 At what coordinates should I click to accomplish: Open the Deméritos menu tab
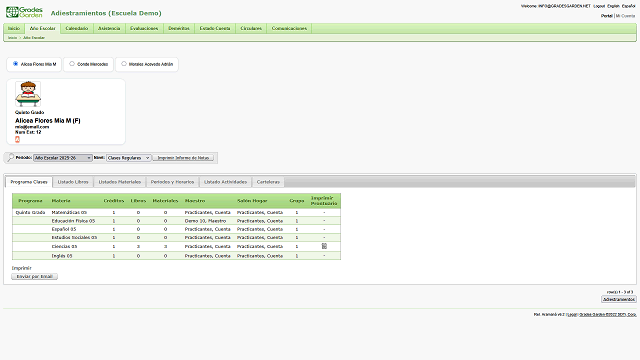179,28
